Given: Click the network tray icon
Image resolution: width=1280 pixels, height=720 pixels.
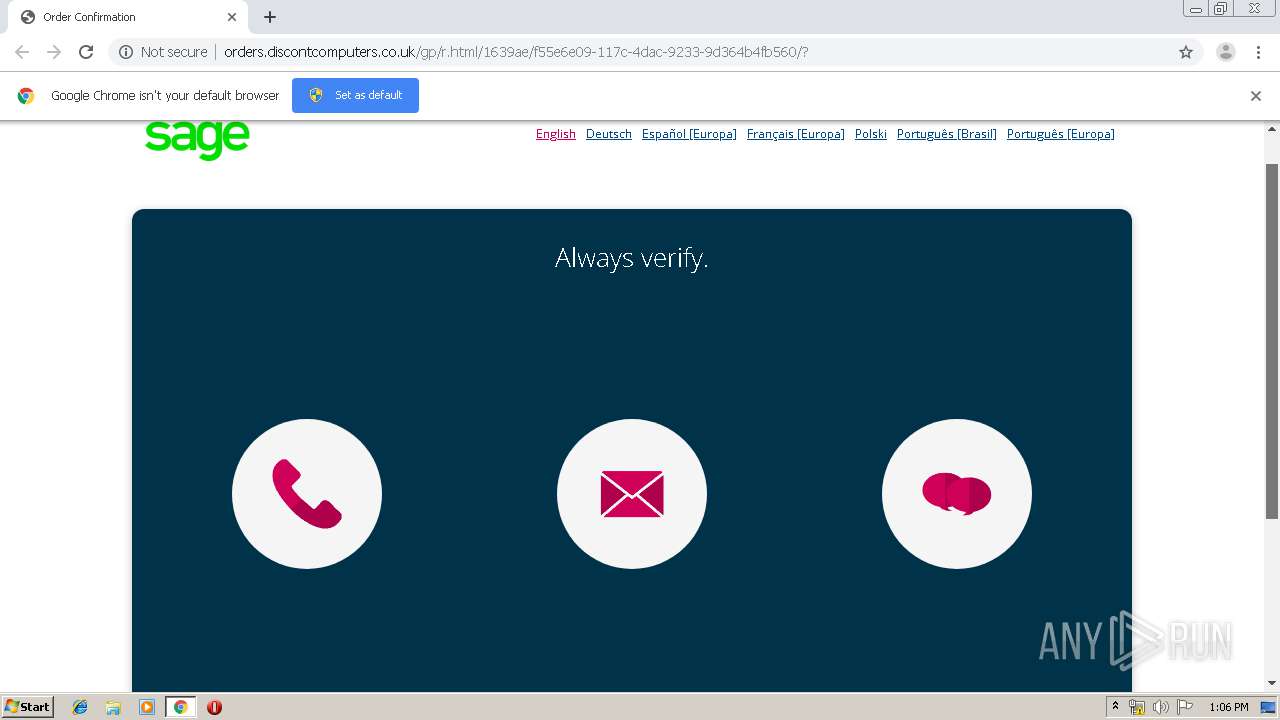Looking at the screenshot, I should (1137, 707).
